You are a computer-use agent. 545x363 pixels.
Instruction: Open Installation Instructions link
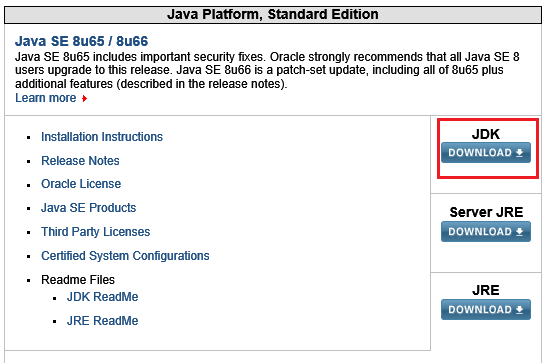102,137
